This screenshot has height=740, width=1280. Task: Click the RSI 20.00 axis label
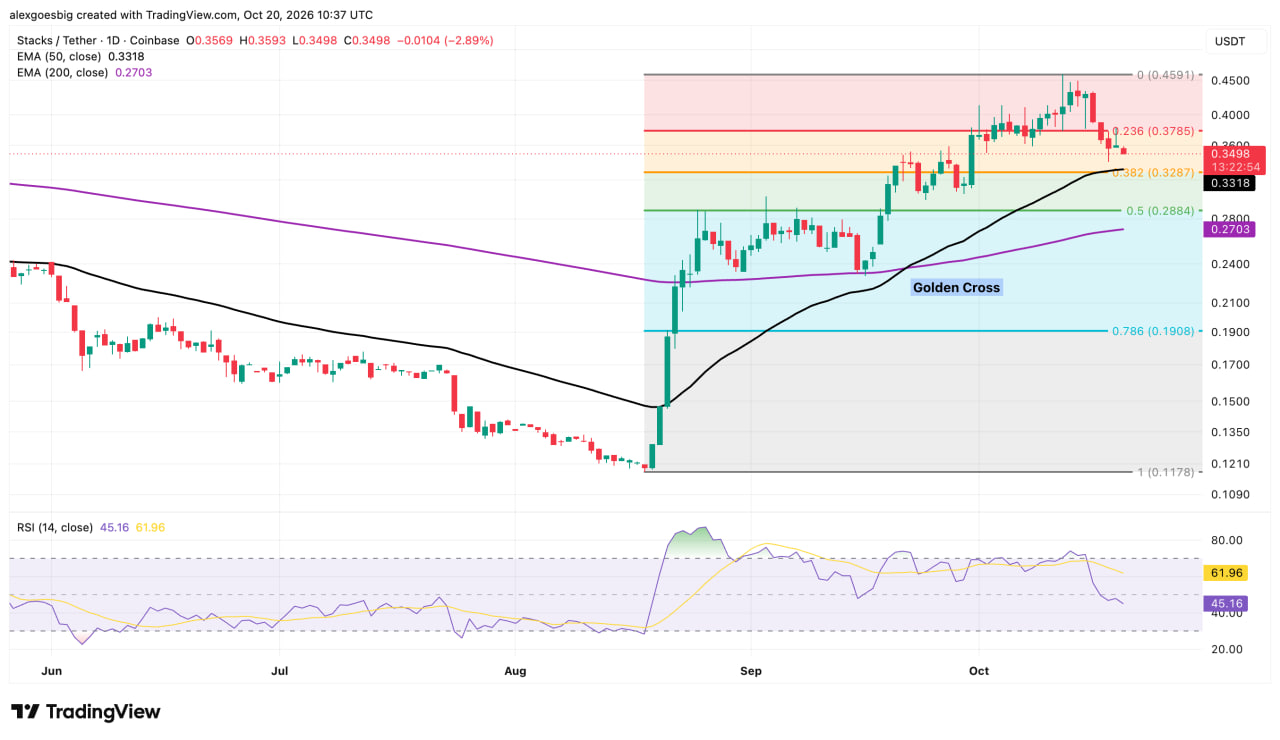pos(1226,648)
